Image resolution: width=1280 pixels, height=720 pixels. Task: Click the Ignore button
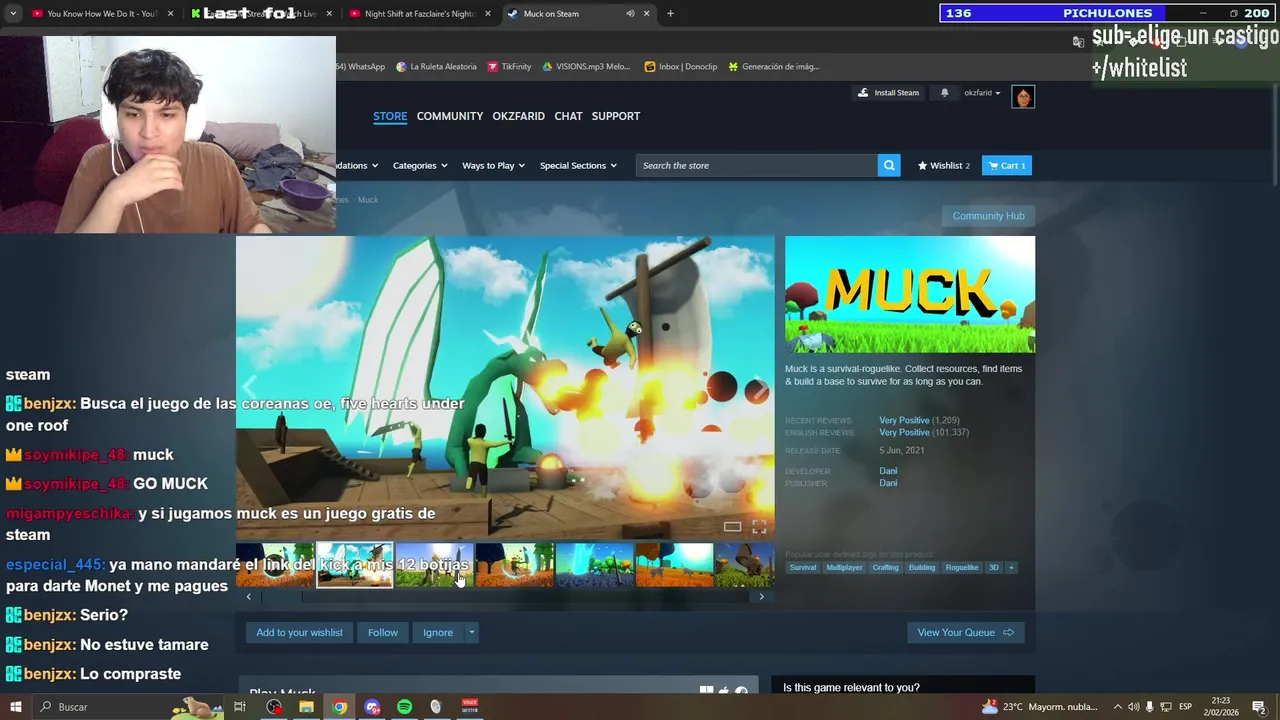point(438,632)
